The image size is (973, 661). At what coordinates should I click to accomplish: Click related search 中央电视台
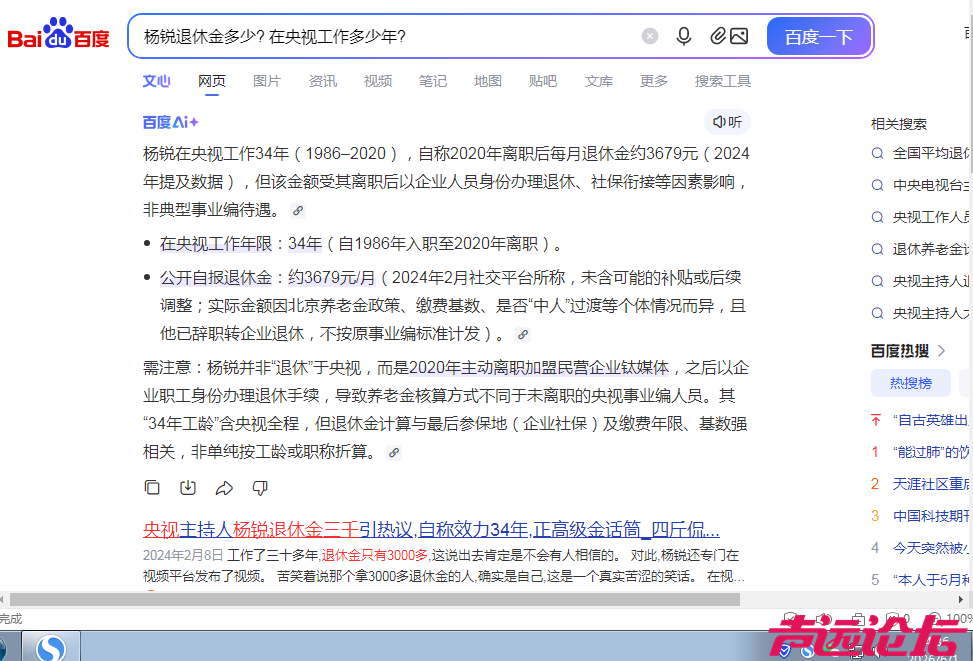(x=931, y=185)
